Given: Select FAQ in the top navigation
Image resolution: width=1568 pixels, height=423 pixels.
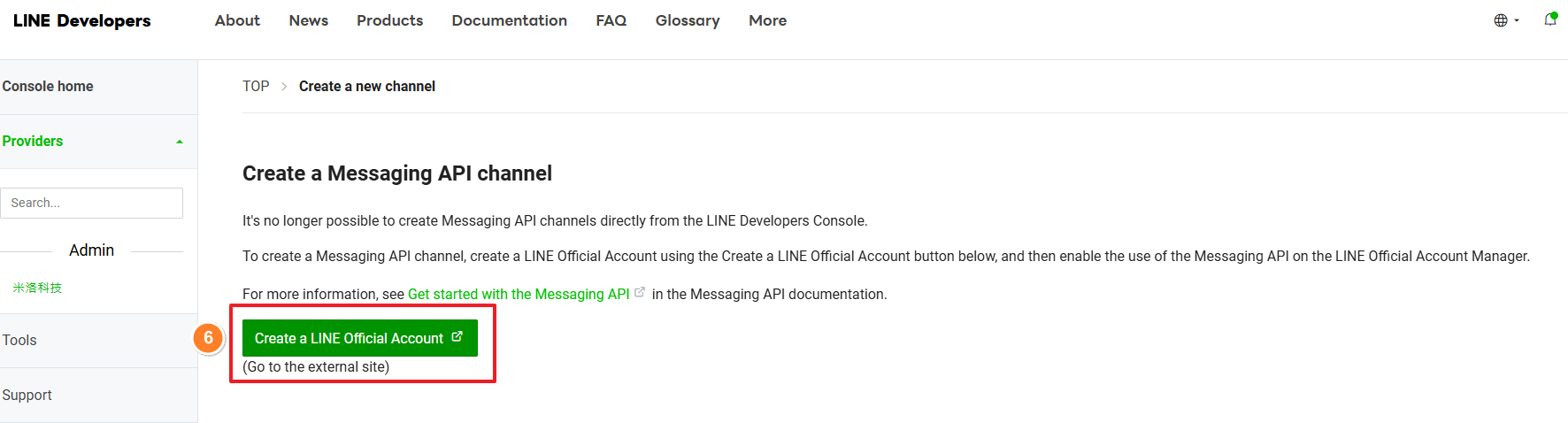Looking at the screenshot, I should (611, 20).
